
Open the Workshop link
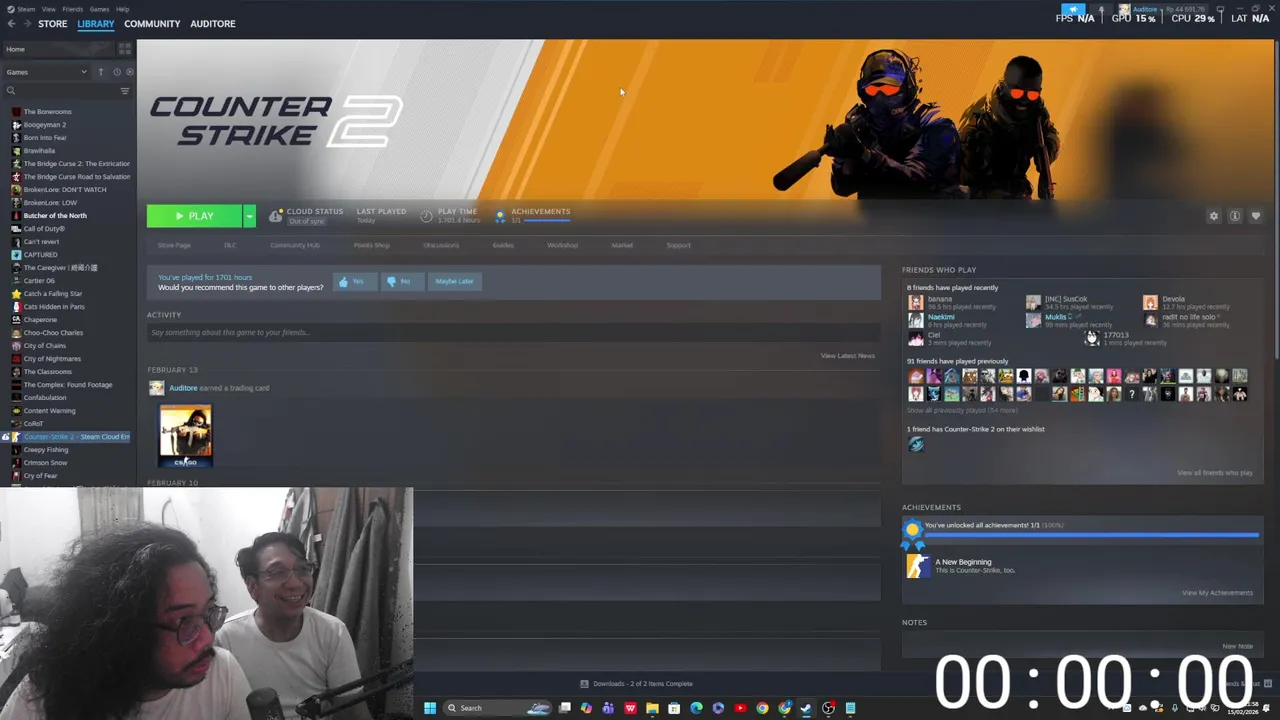pos(562,245)
